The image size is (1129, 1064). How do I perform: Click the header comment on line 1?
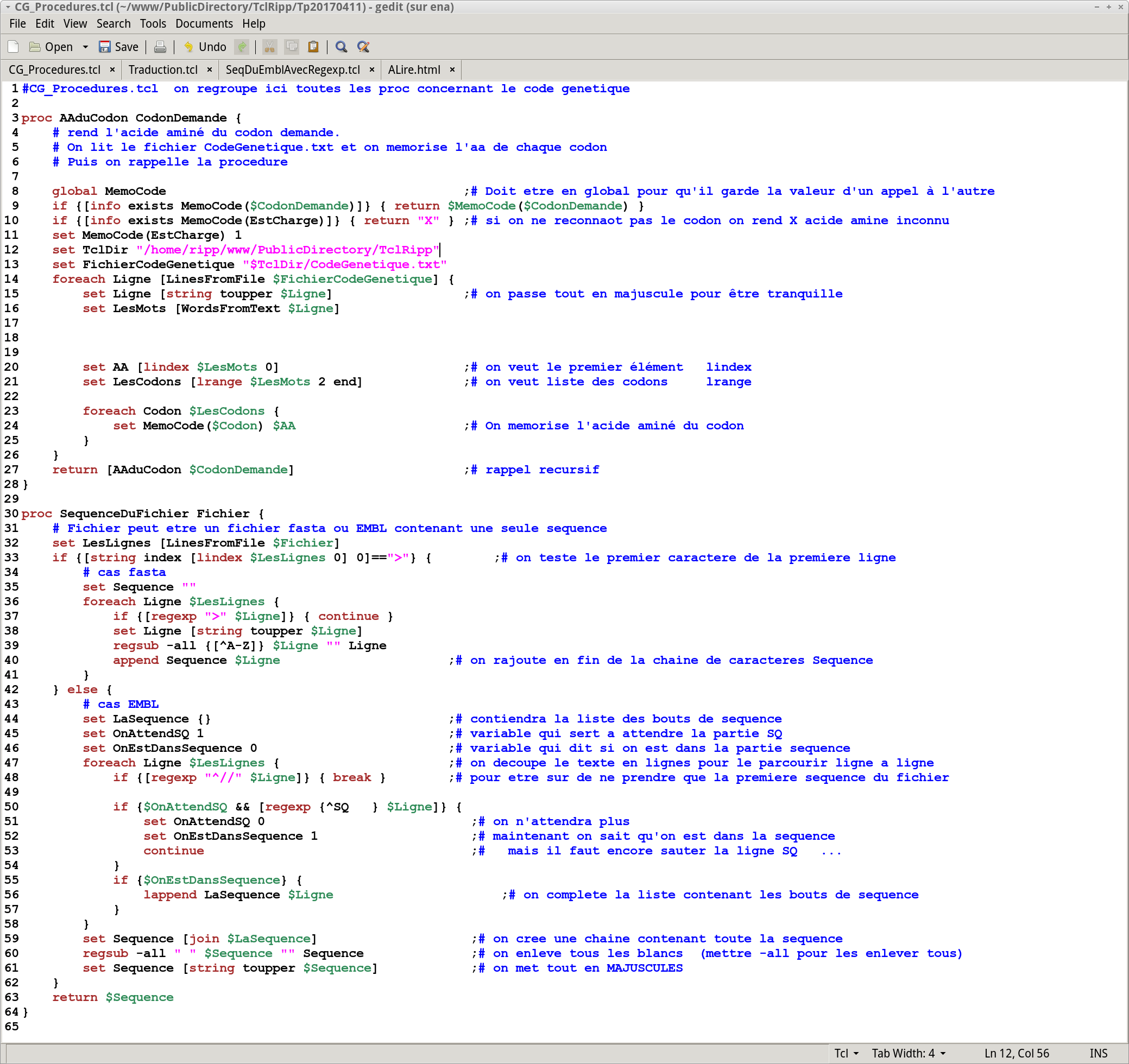pyautogui.click(x=326, y=88)
